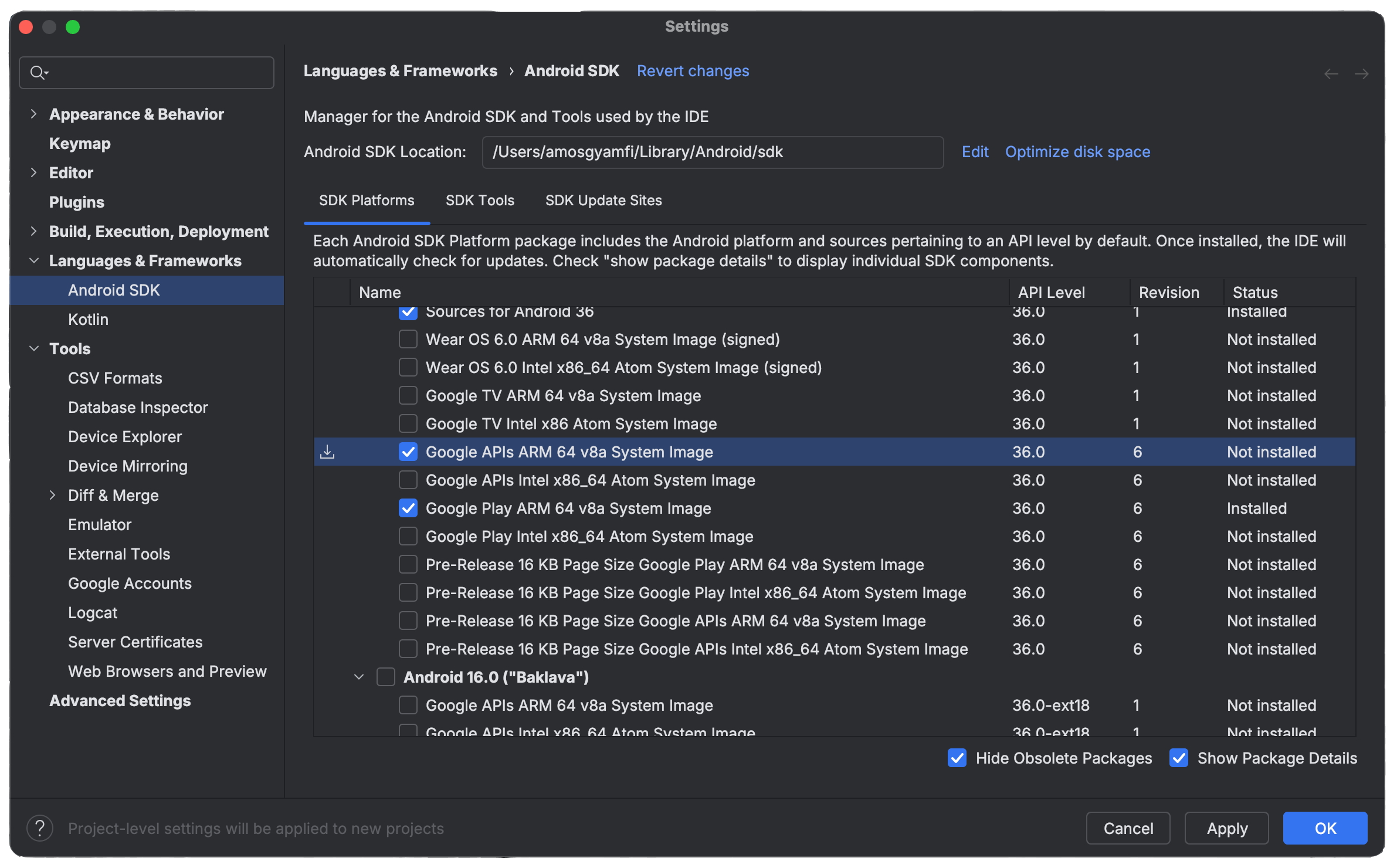This screenshot has height=868, width=1397.
Task: Click the search magnifier icon in settings
Action: coord(39,73)
